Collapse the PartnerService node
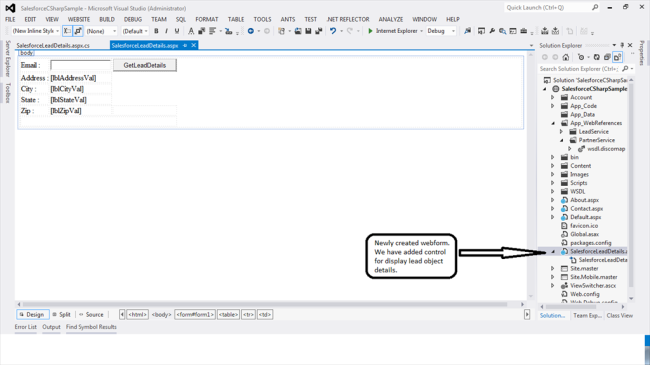 [x=561, y=140]
